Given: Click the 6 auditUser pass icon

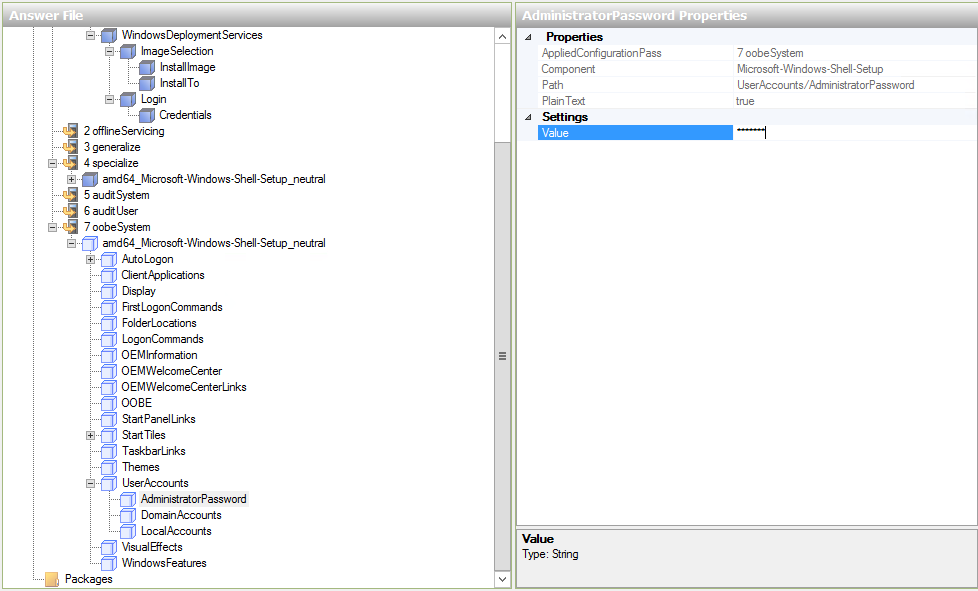Looking at the screenshot, I should pos(70,211).
